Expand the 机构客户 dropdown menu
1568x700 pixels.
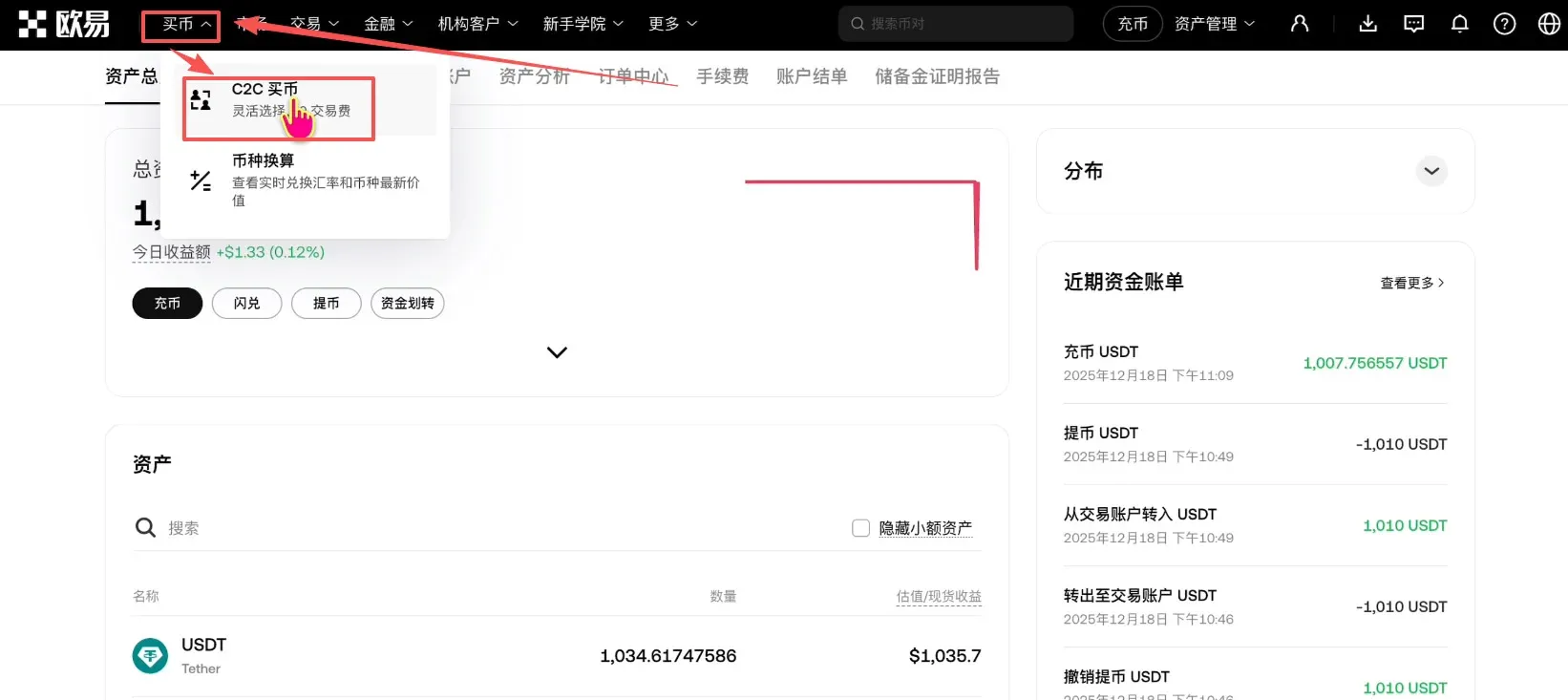click(477, 24)
